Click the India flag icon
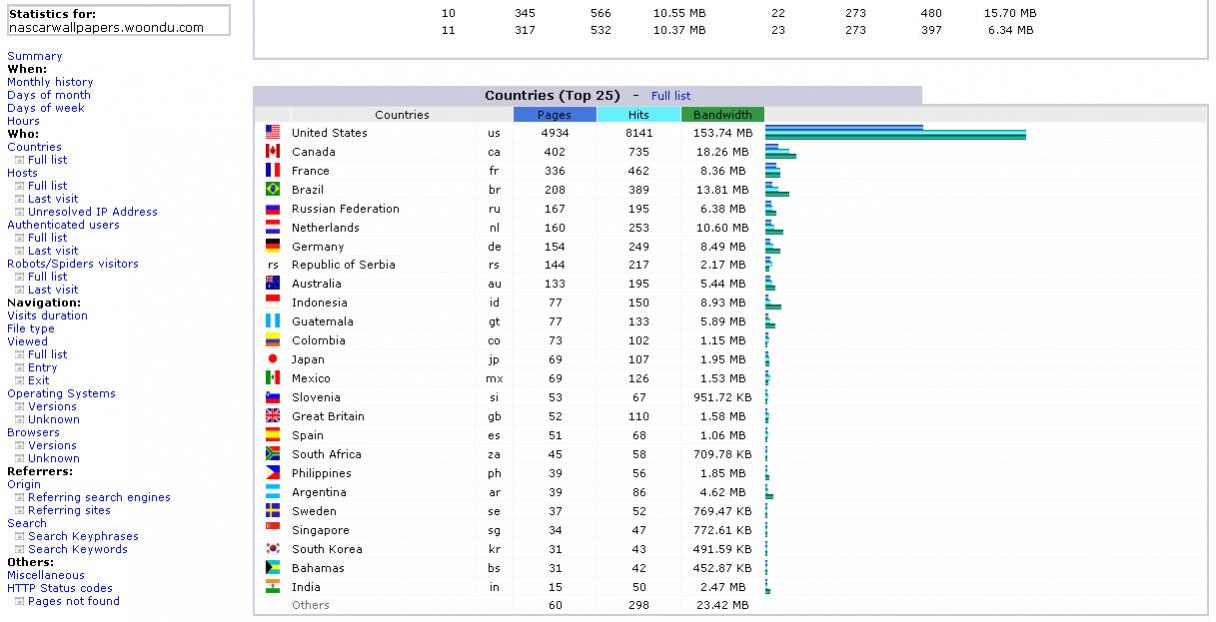Image resolution: width=1216 pixels, height=622 pixels. click(x=272, y=587)
